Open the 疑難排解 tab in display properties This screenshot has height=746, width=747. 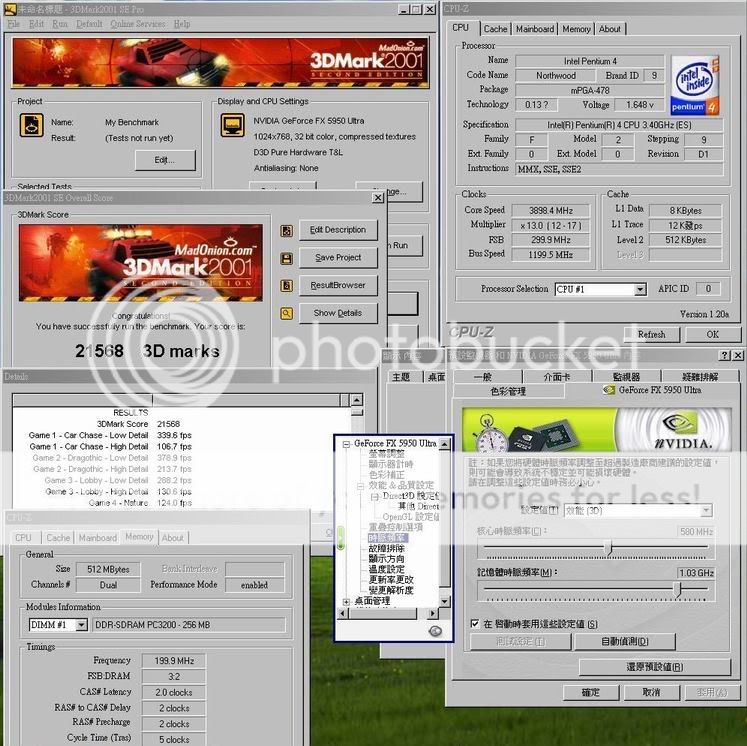[700, 377]
